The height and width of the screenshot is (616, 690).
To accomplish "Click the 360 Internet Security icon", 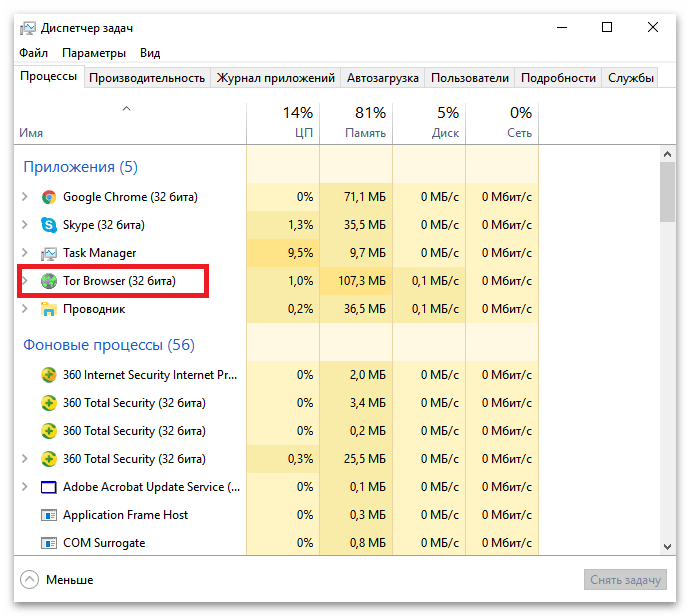I will coord(49,375).
